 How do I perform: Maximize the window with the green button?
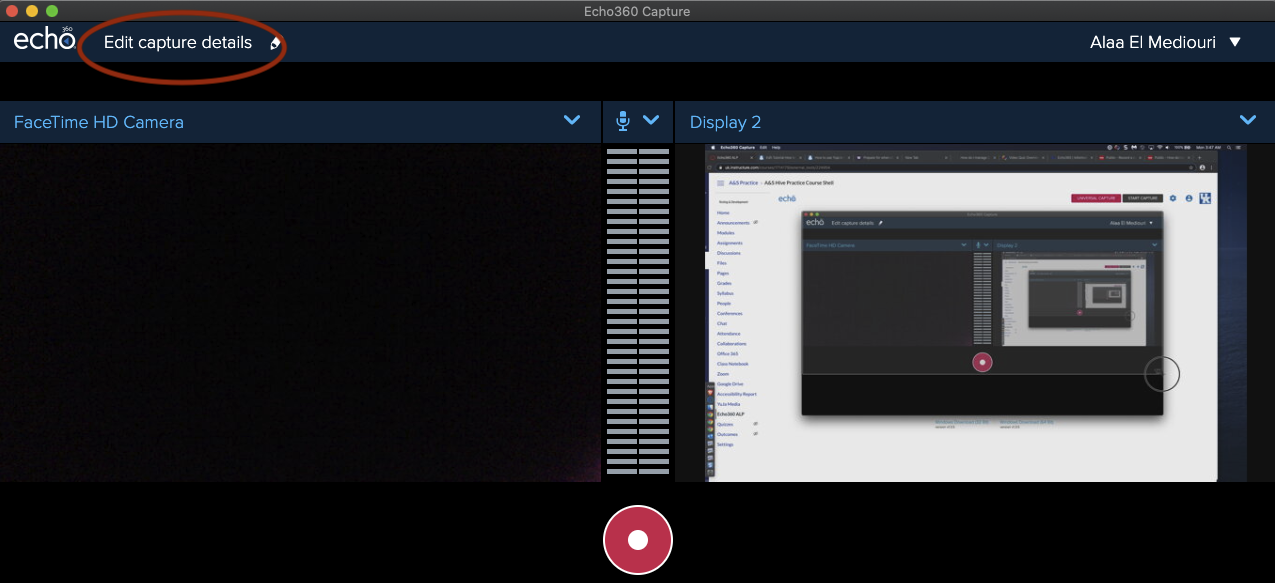(x=52, y=11)
